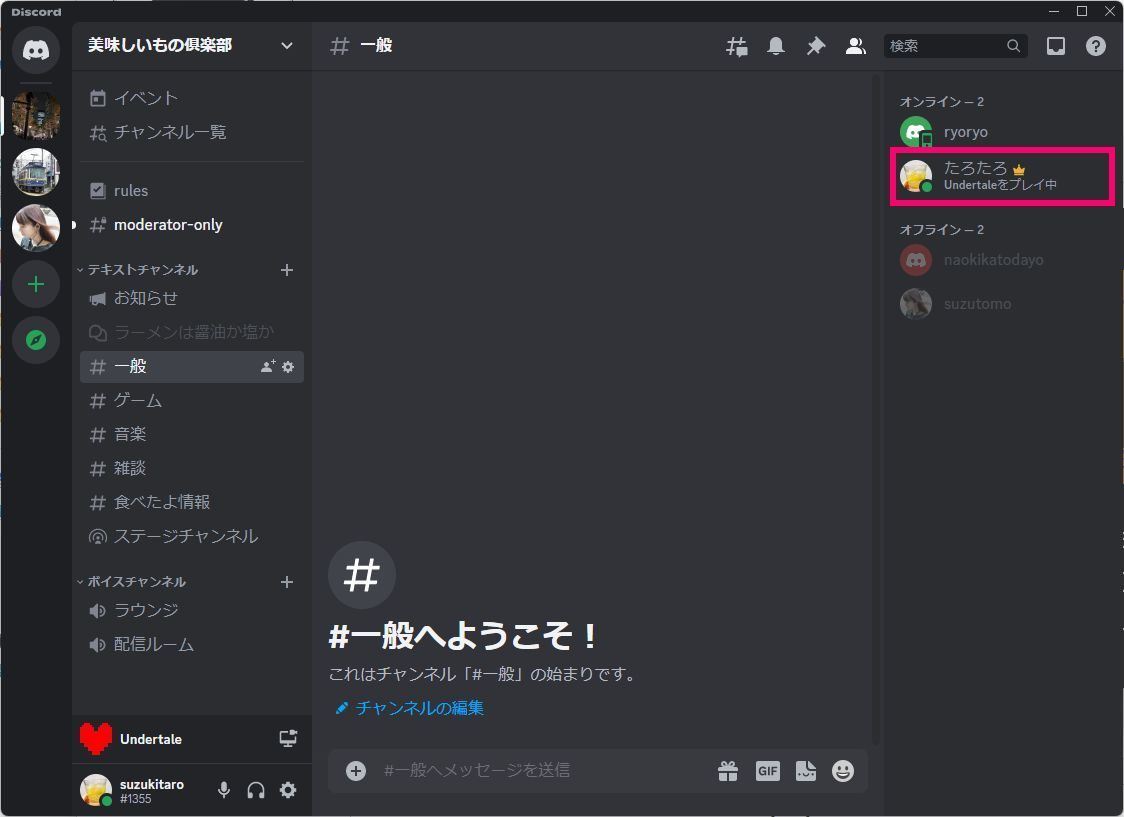Click the attach file plus button

[x=356, y=770]
